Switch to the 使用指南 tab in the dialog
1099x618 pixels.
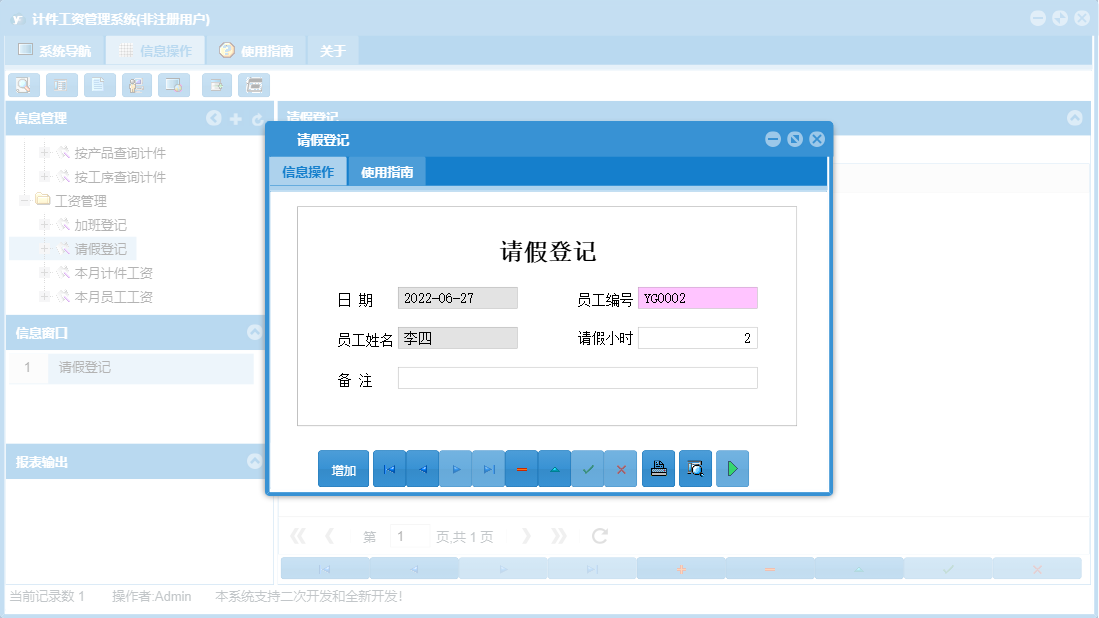tap(386, 171)
